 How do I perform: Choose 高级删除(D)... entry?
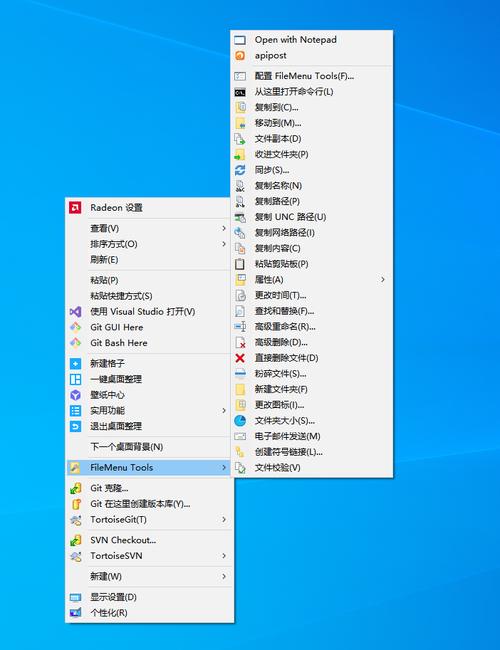311,342
